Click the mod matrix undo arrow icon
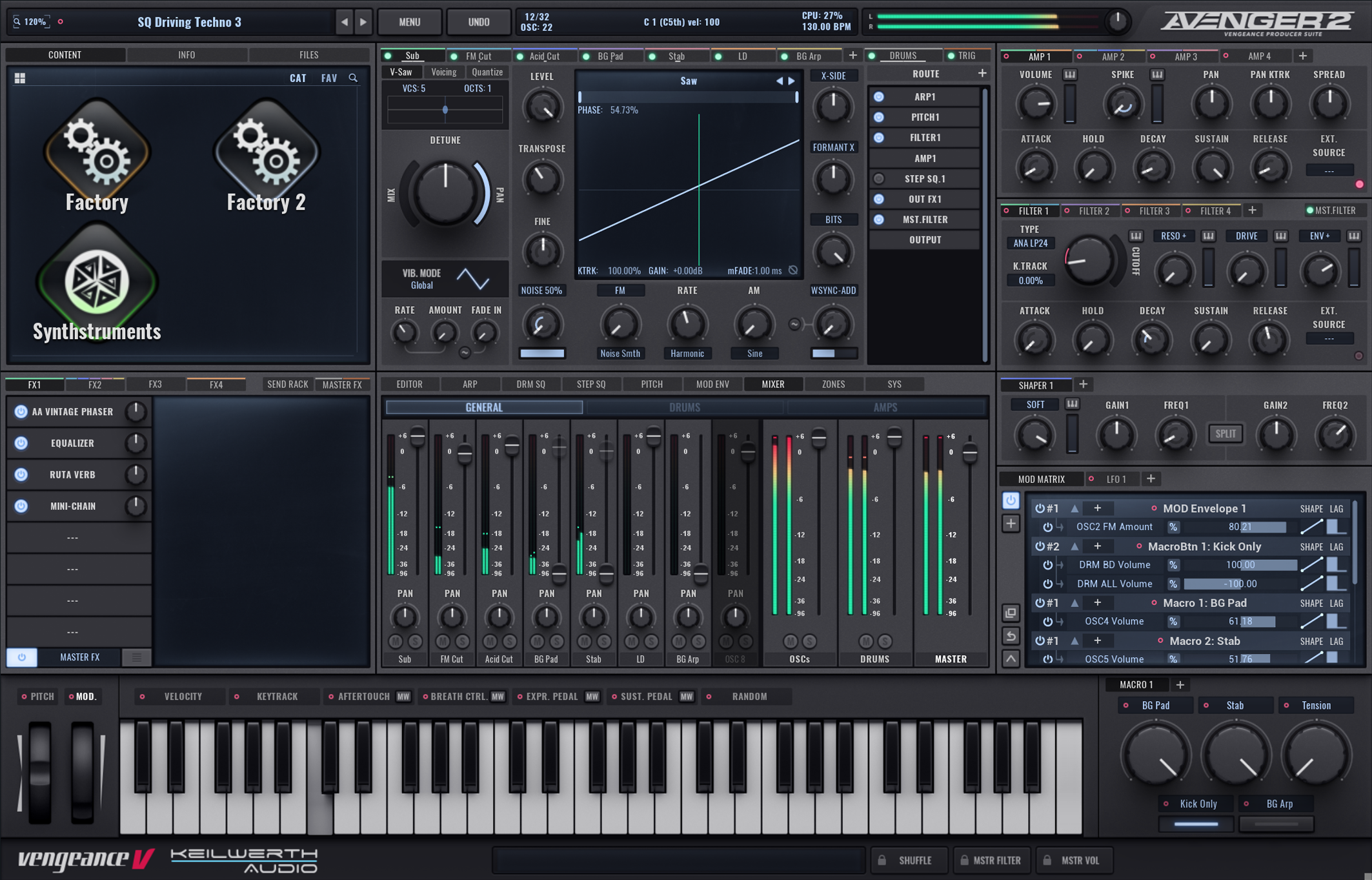Image resolution: width=1372 pixels, height=880 pixels. point(1011,636)
